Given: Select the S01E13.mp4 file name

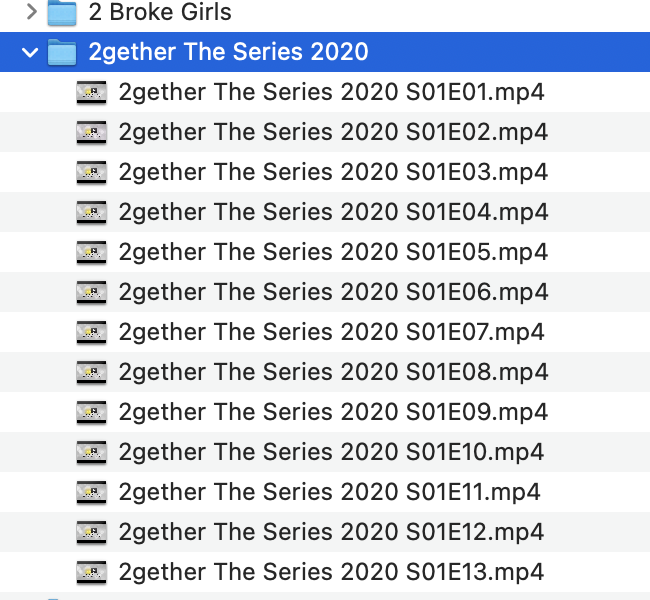Looking at the screenshot, I should [x=330, y=572].
